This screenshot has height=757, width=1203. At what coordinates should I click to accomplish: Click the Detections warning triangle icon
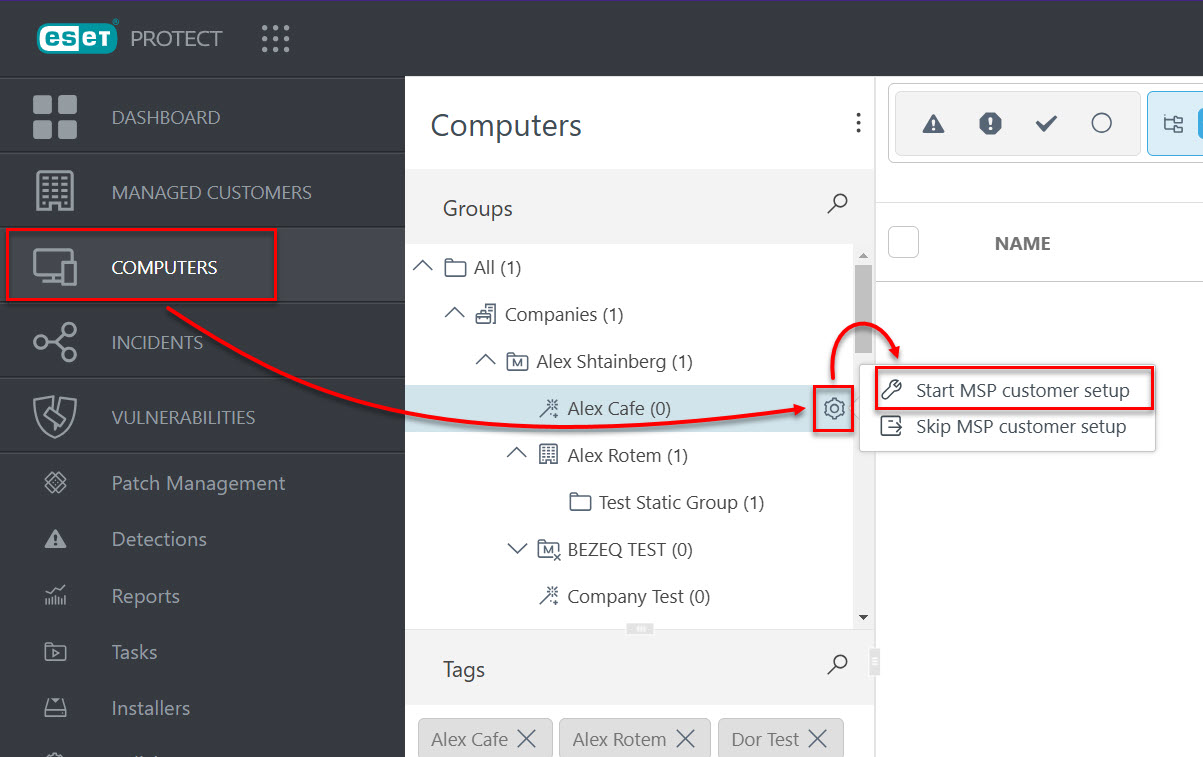click(55, 540)
